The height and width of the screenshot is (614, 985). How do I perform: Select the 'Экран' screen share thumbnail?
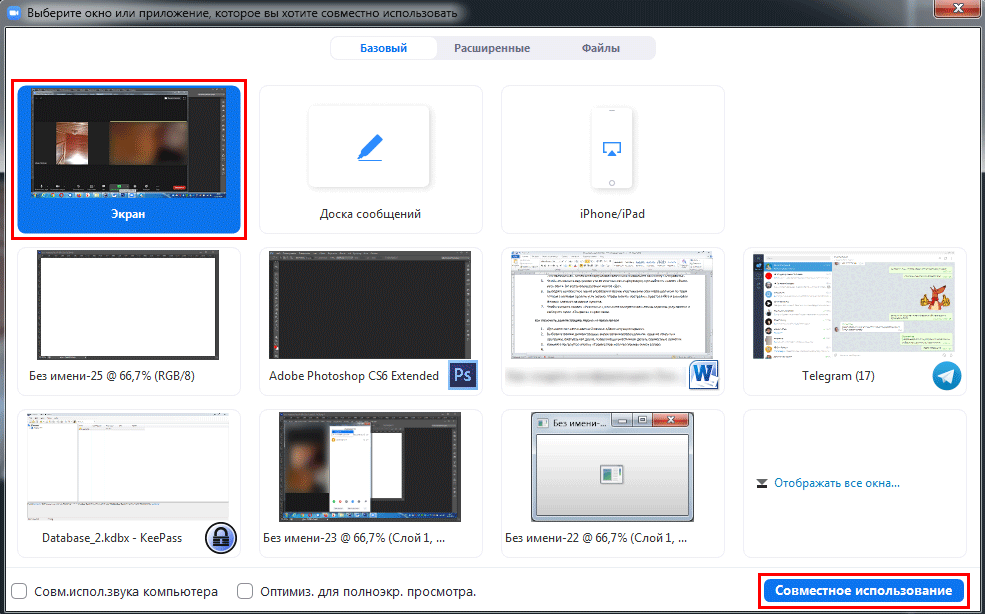pos(126,160)
